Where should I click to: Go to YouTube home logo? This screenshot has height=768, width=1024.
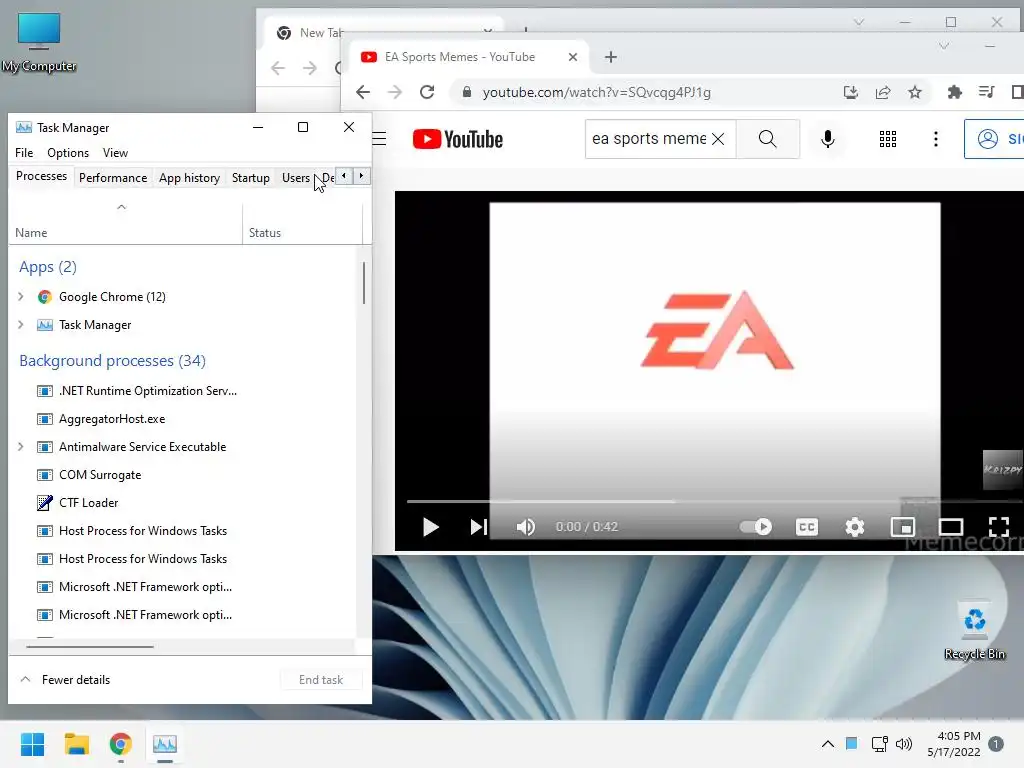pos(458,139)
